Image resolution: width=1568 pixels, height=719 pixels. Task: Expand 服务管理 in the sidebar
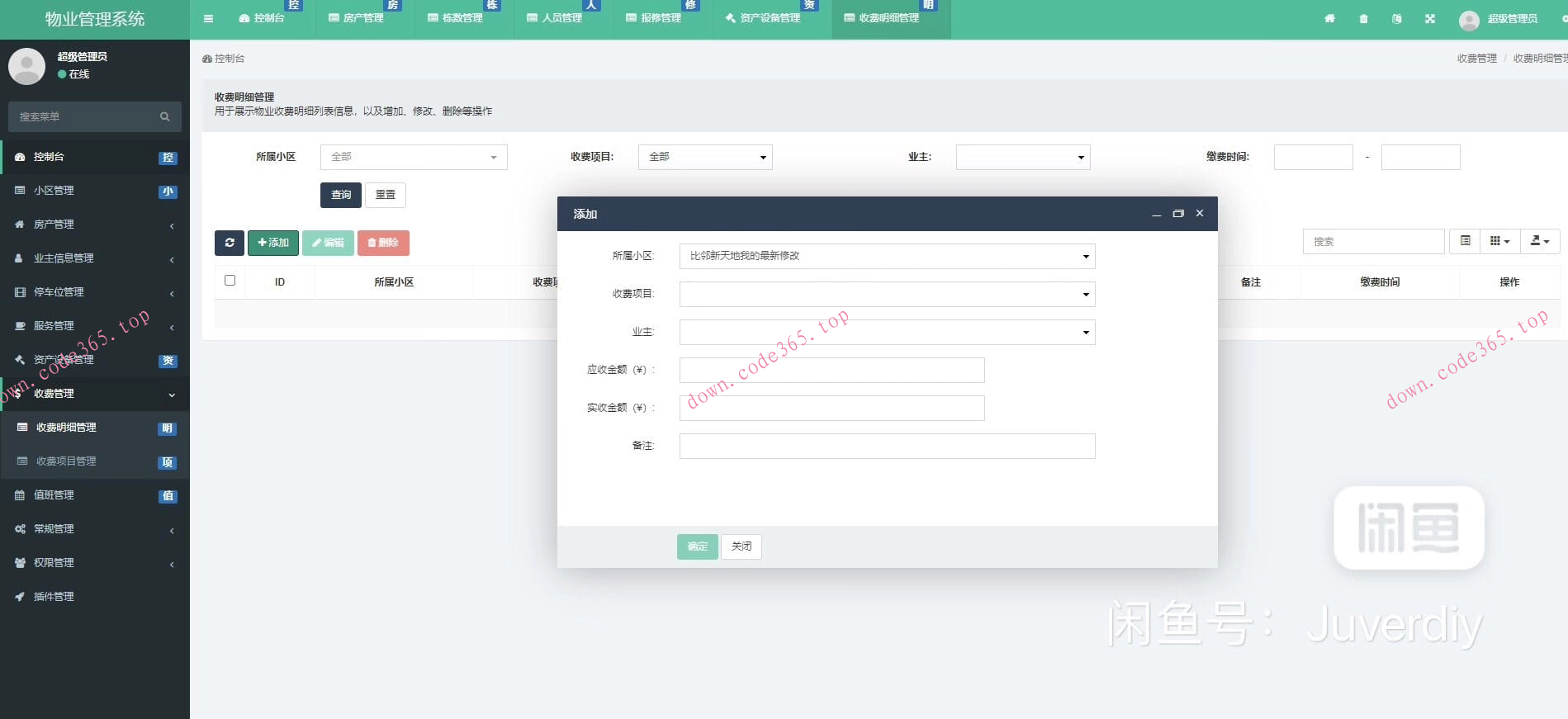pyautogui.click(x=95, y=326)
